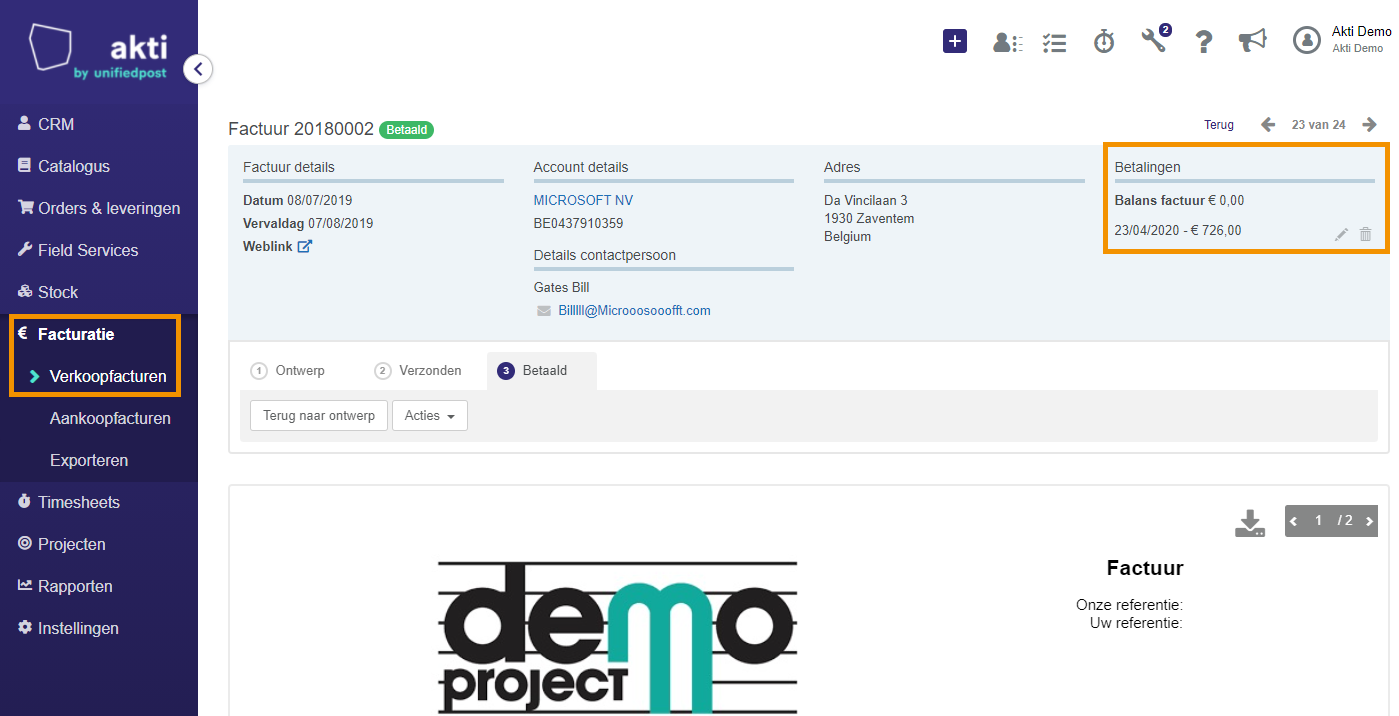1399x716 pixels.
Task: Collapse the sidebar with the chevron button
Action: (x=198, y=69)
